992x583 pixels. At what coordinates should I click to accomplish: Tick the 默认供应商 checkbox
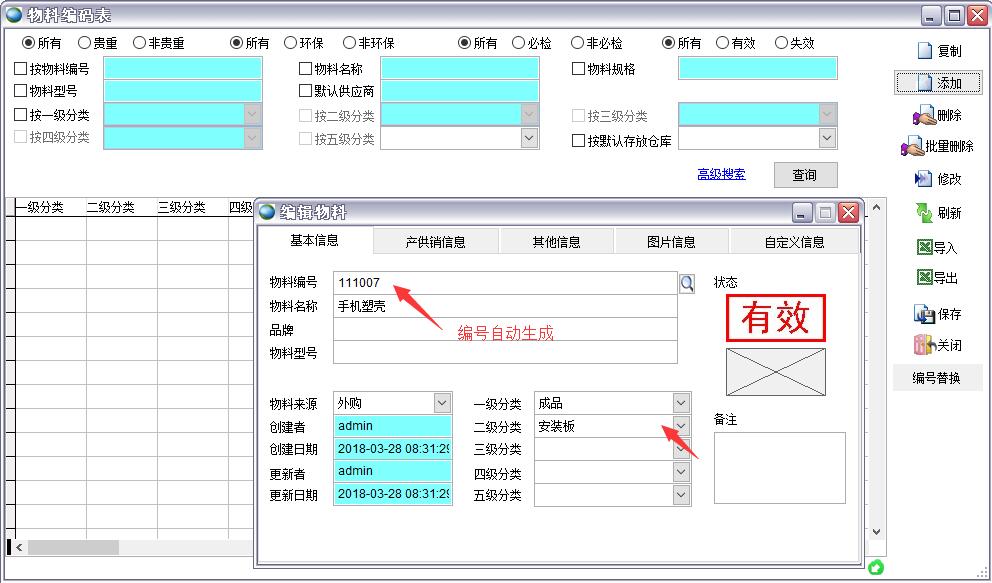306,91
